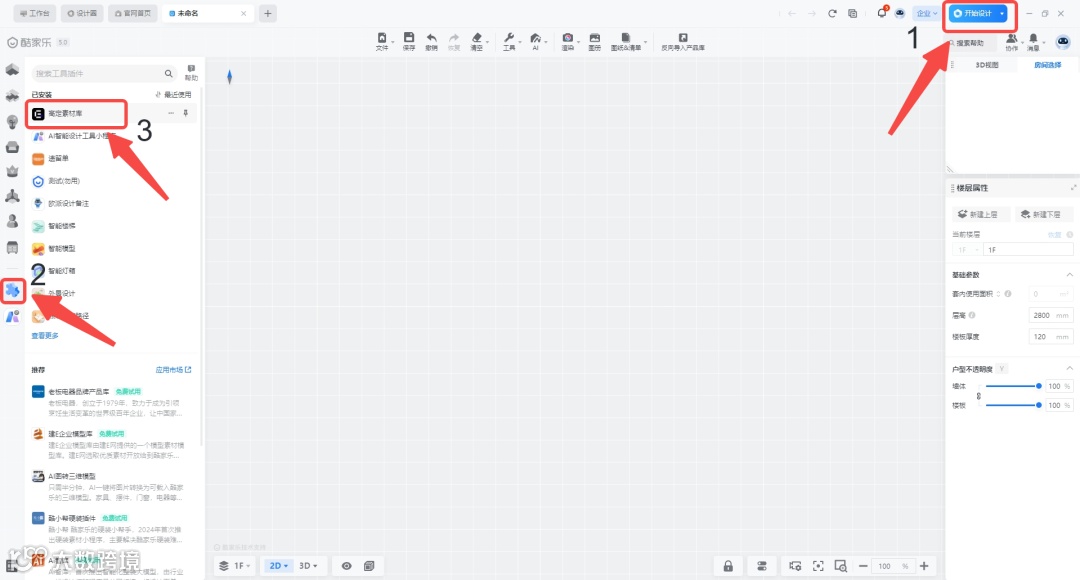Click the 查看更多 link
This screenshot has width=1080, height=580.
[x=45, y=335]
